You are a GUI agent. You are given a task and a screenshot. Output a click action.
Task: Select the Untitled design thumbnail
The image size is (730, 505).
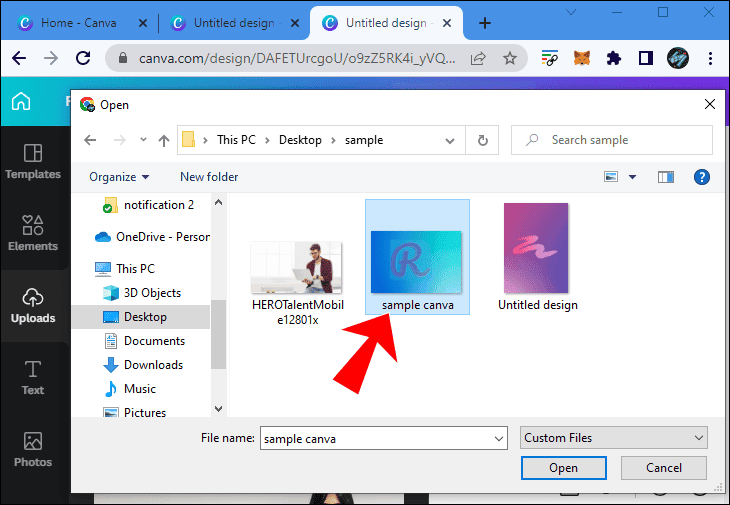(538, 257)
